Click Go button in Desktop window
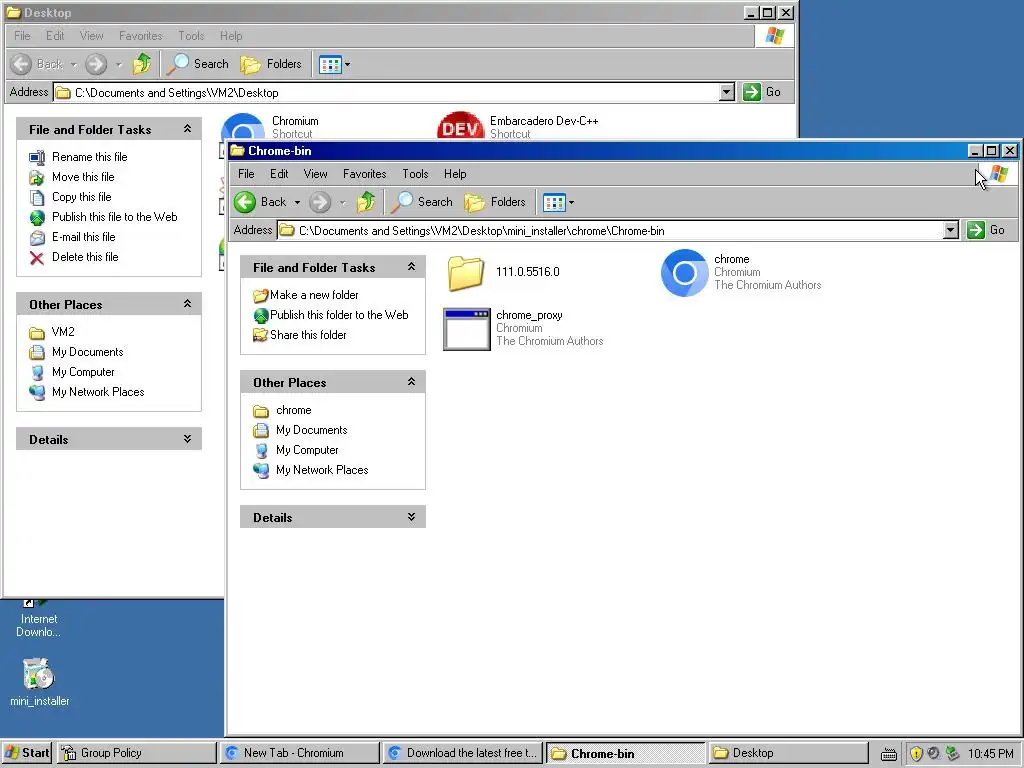Viewport: 1024px width, 768px height. pos(762,92)
